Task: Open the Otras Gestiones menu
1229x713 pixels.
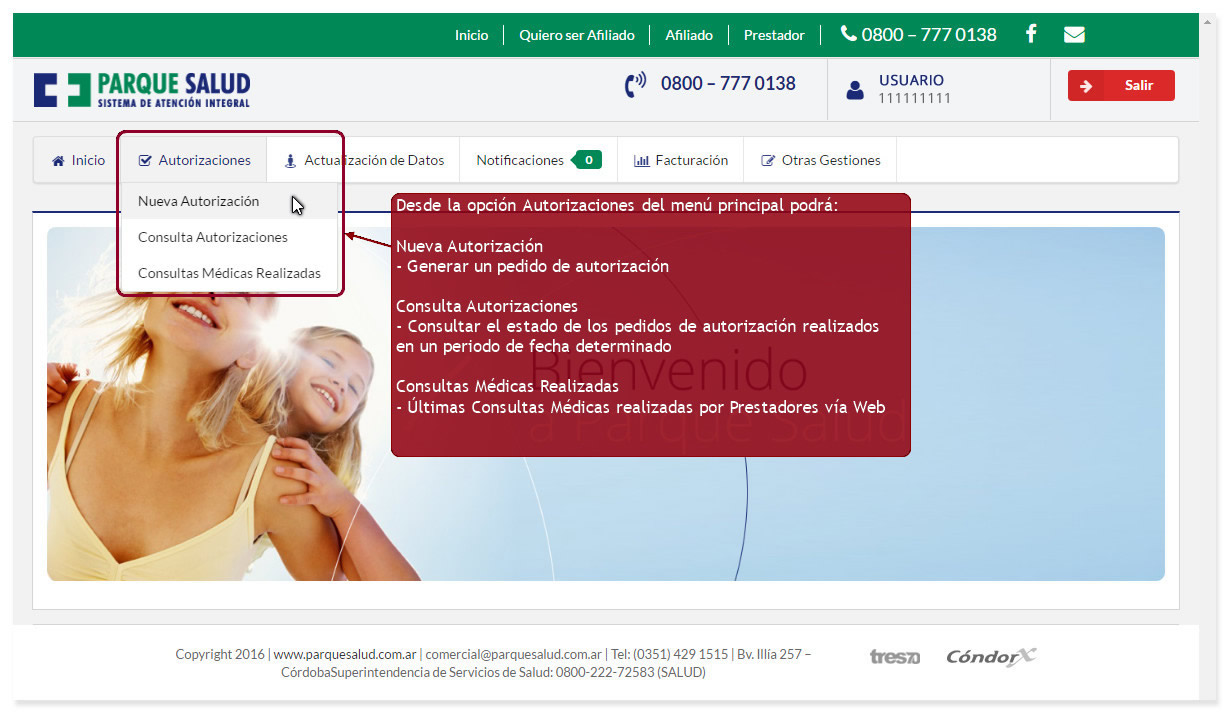Action: coord(820,160)
